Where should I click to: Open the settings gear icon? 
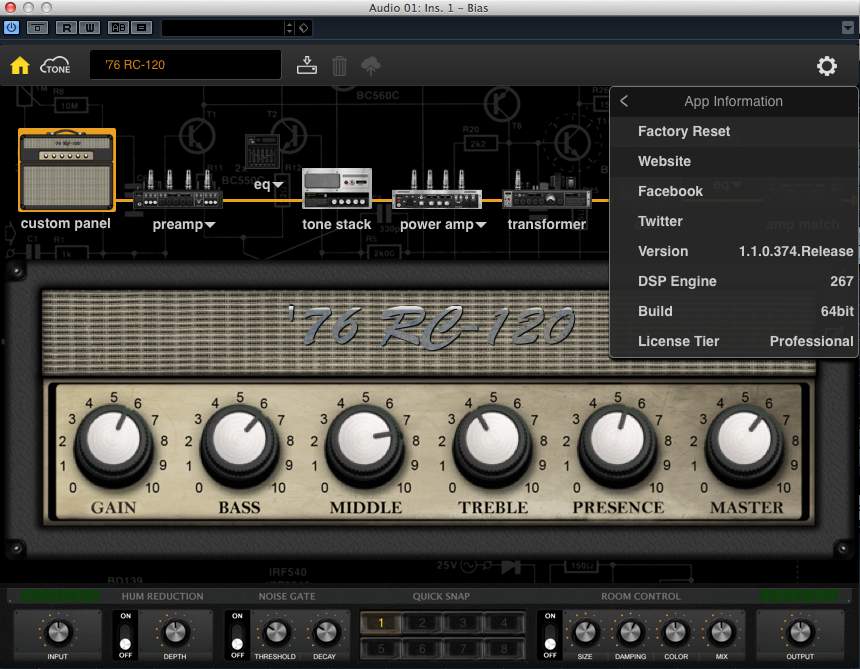tap(827, 66)
